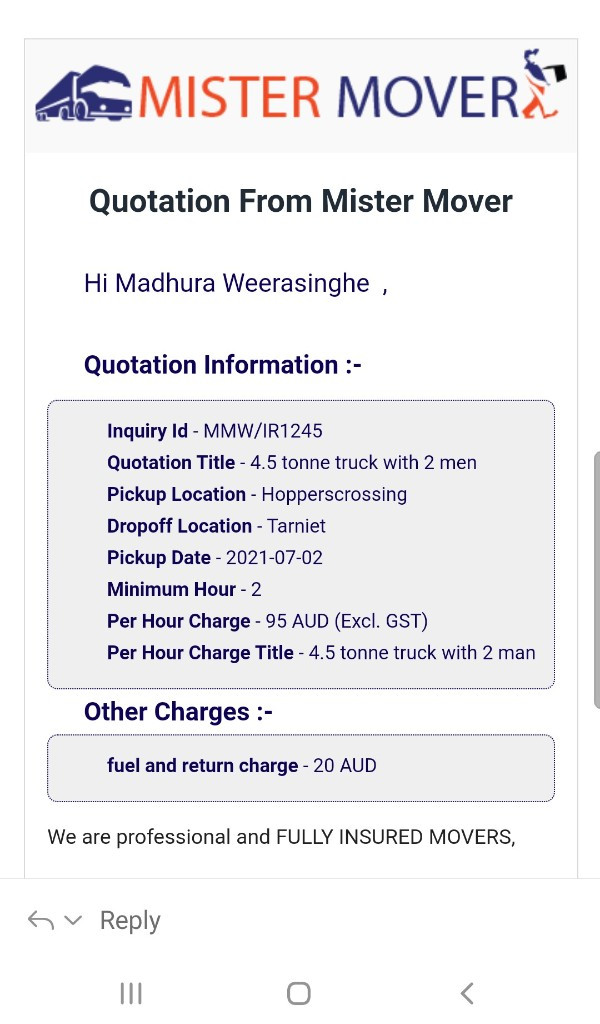The image size is (600, 1024).
Task: Open Android recent apps
Action: pyautogui.click(x=131, y=993)
